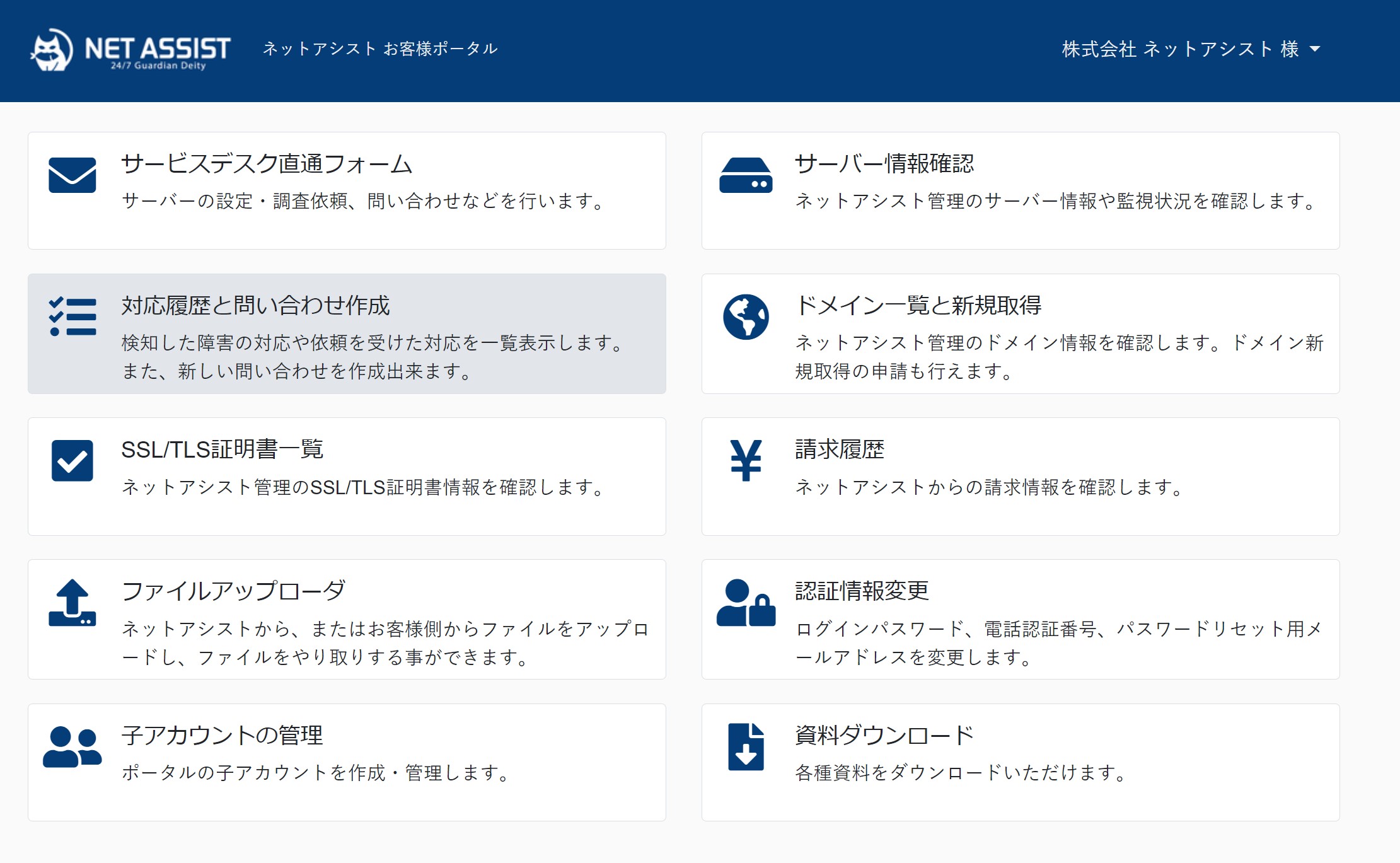Click the two-users icon for sub accounts
The width and height of the screenshot is (1400, 863).
coord(72,747)
